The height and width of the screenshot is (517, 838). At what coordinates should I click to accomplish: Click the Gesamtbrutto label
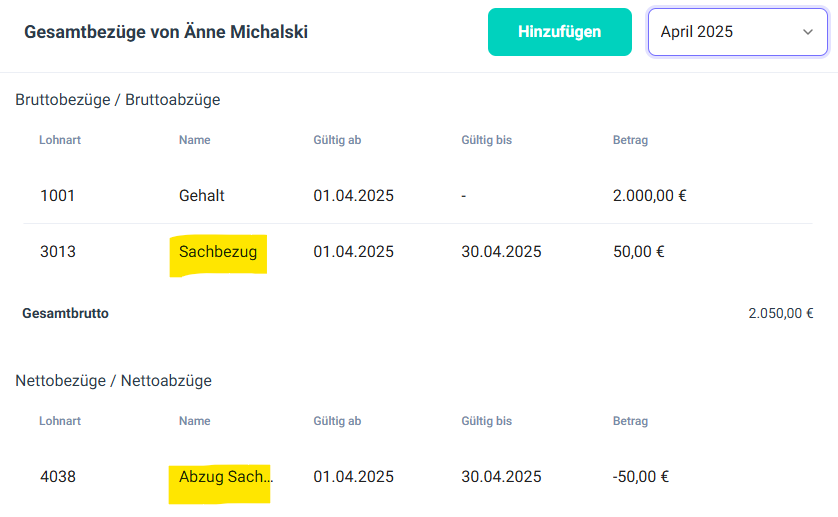pyautogui.click(x=65, y=314)
